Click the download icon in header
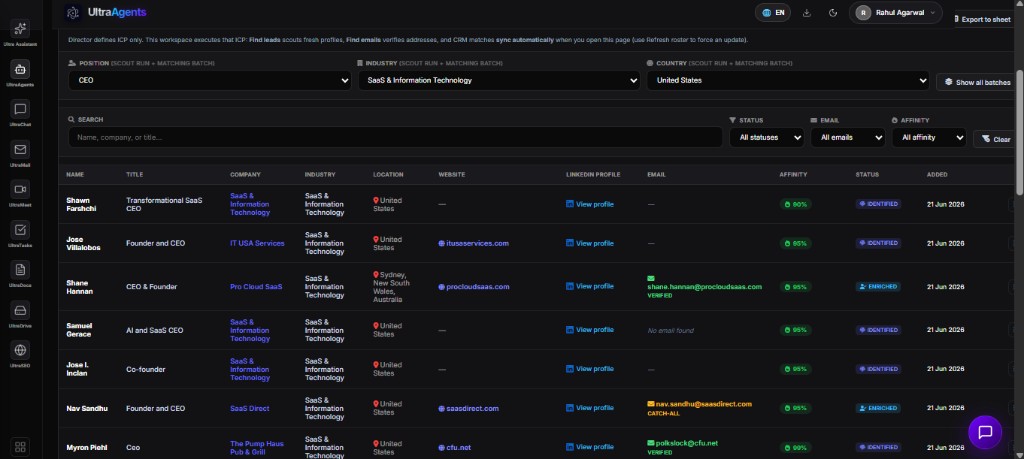This screenshot has height=459, width=1024. (x=807, y=12)
